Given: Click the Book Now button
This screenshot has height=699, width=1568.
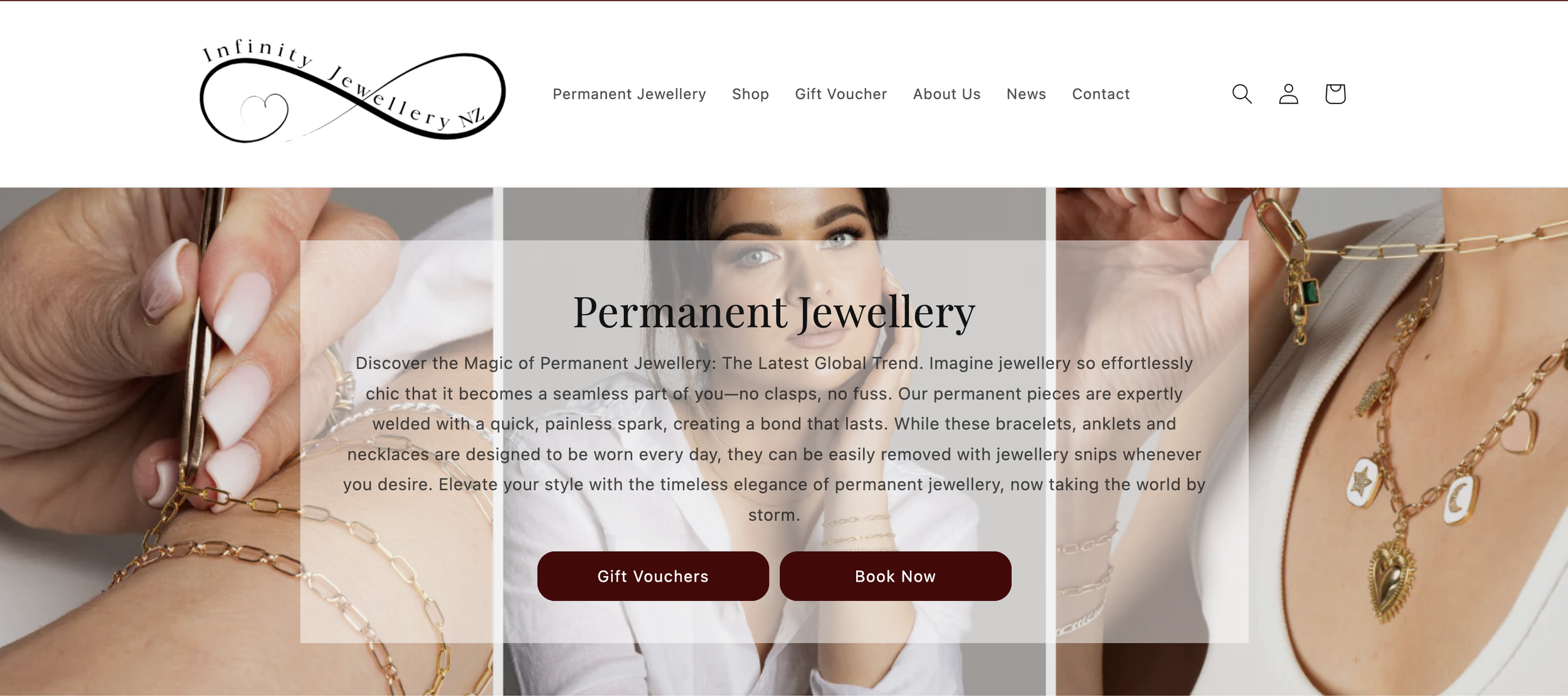Looking at the screenshot, I should tap(895, 576).
